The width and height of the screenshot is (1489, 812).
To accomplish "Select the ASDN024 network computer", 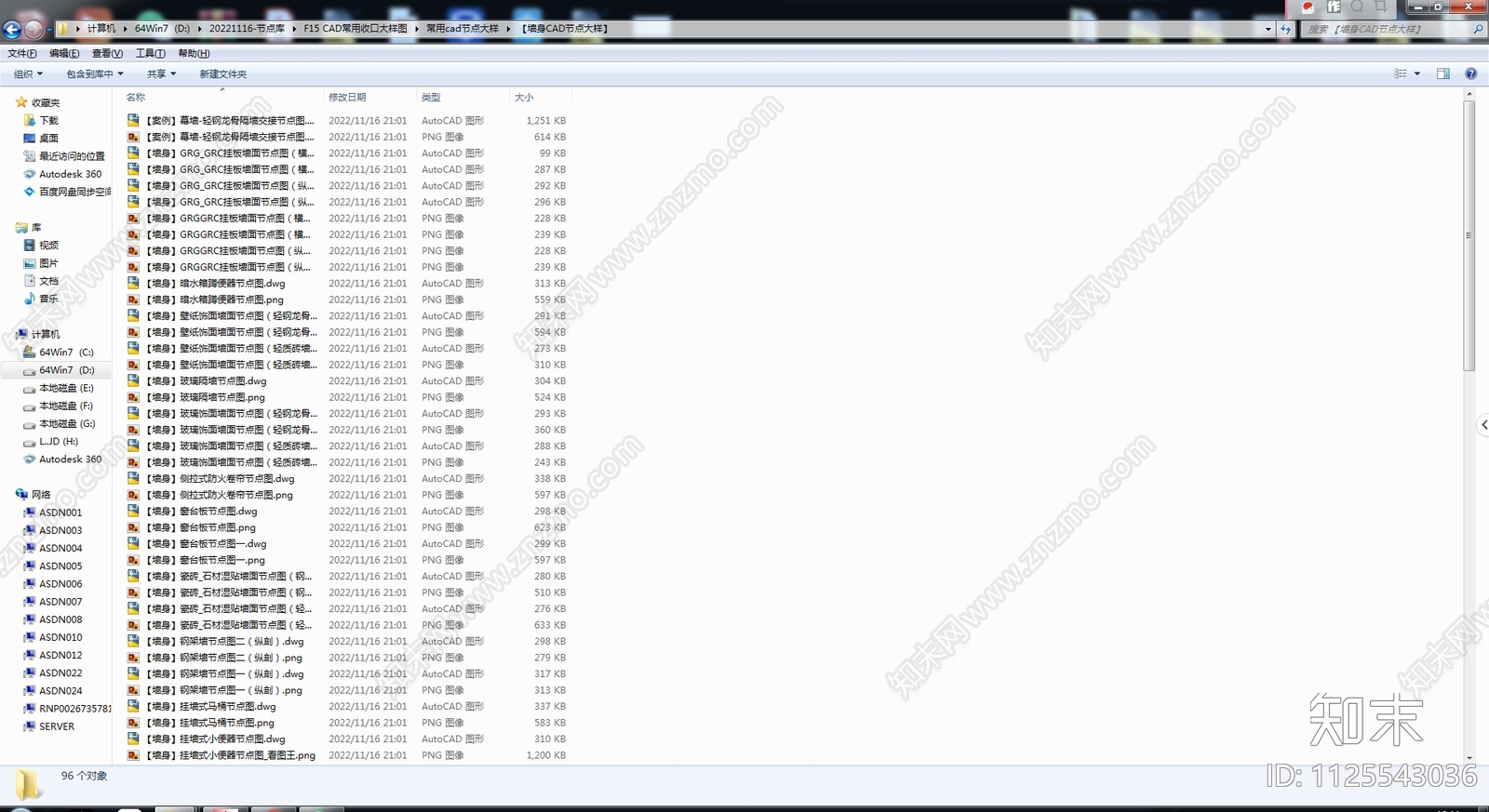I will pos(60,691).
